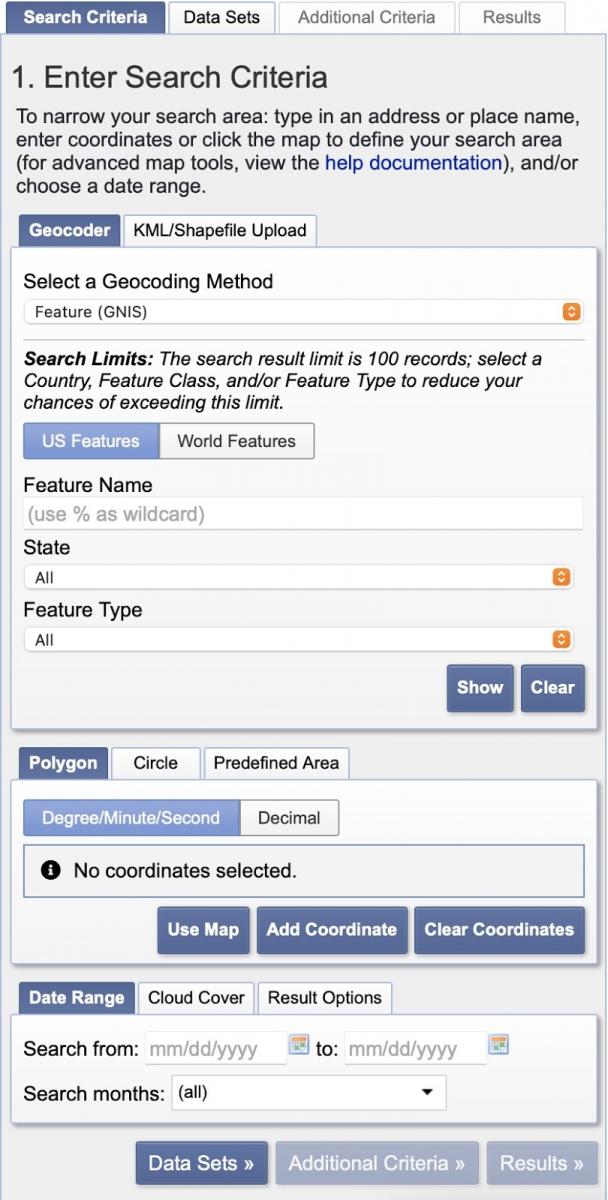This screenshot has height=1200, width=608.
Task: Click the info icon beside No coordinates
Action: point(51,871)
